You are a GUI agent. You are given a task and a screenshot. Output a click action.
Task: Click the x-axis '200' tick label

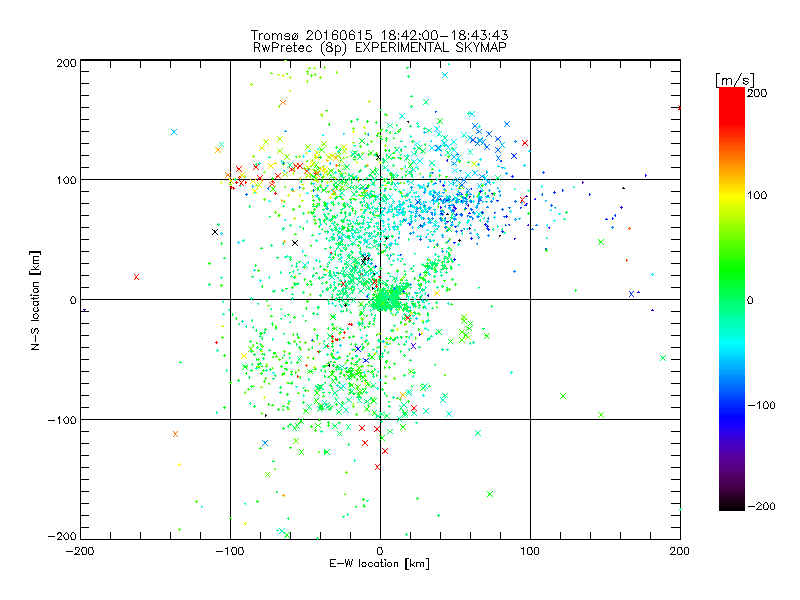[x=680, y=551]
